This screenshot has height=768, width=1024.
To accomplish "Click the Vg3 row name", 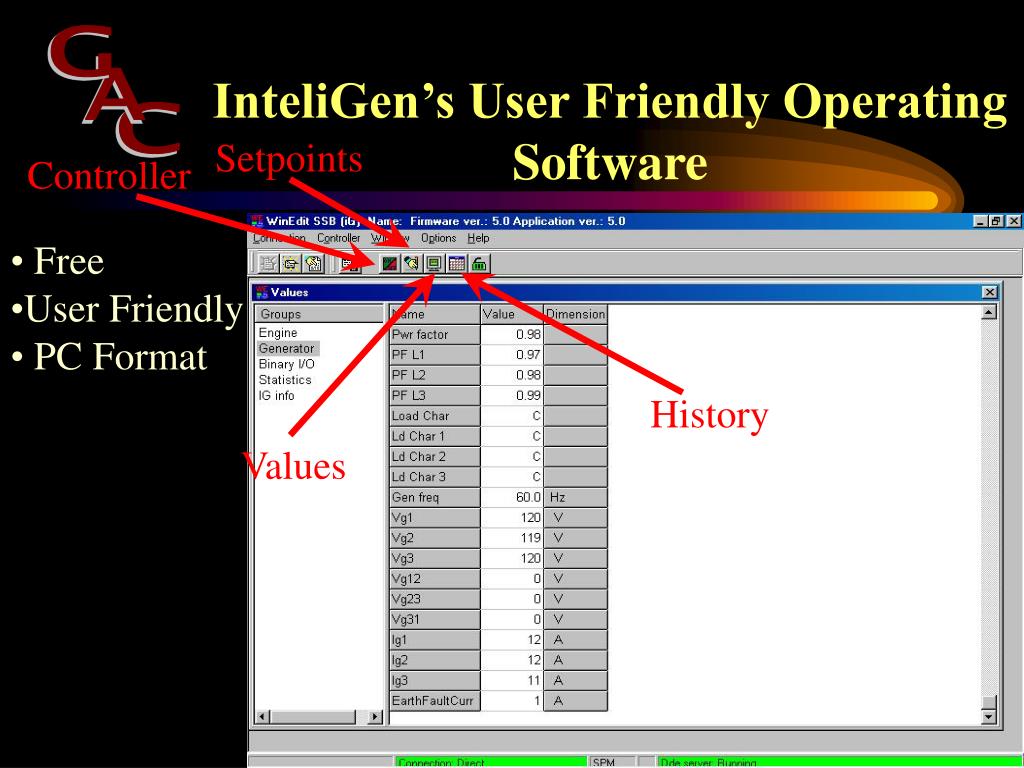I will (x=435, y=558).
